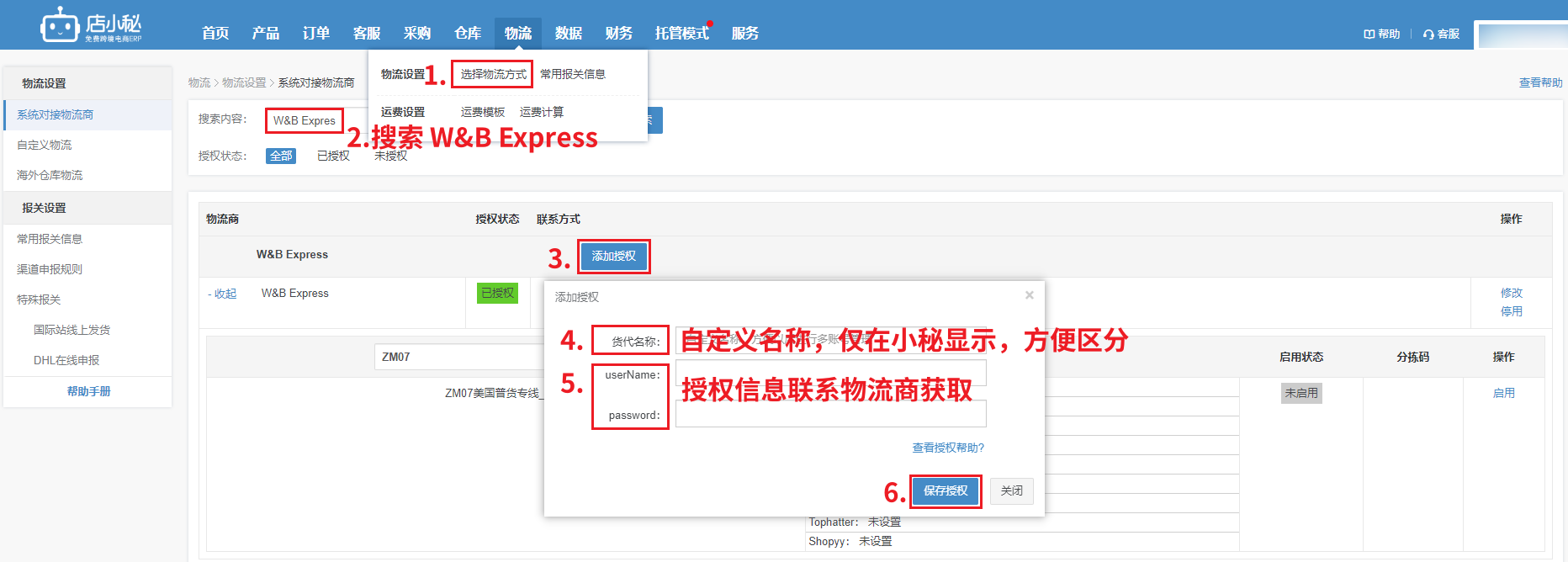Viewport: 1568px width, 562px height.
Task: Close the 添加授权 dialog with X
Action: point(1029,295)
